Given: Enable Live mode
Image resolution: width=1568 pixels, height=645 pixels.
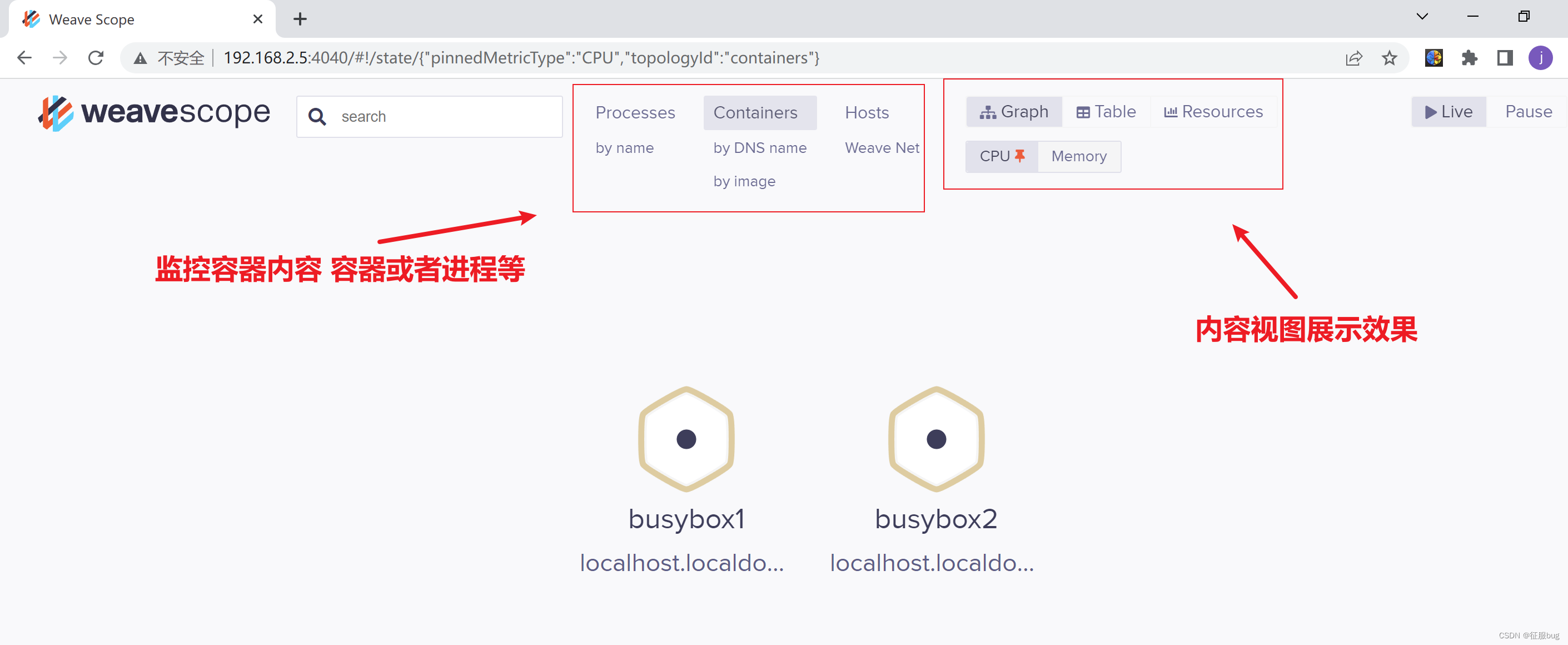Looking at the screenshot, I should pyautogui.click(x=1448, y=112).
